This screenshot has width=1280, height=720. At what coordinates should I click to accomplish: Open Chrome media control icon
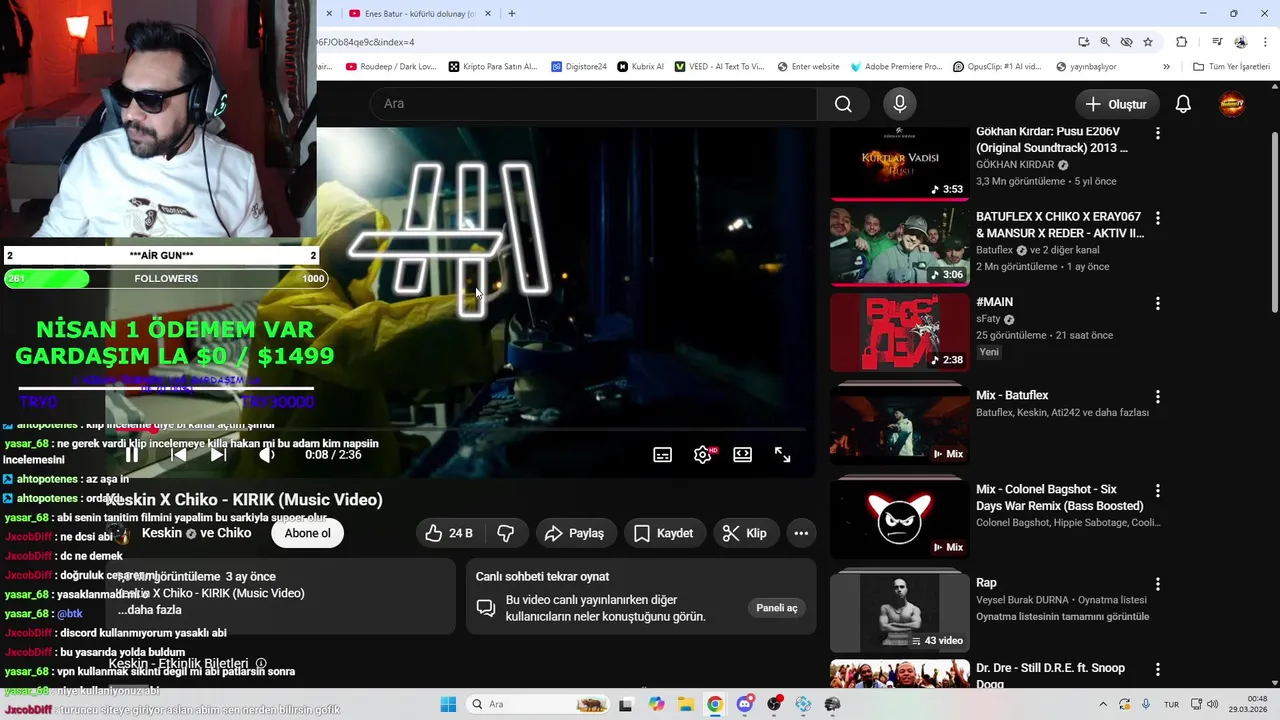coord(1217,42)
